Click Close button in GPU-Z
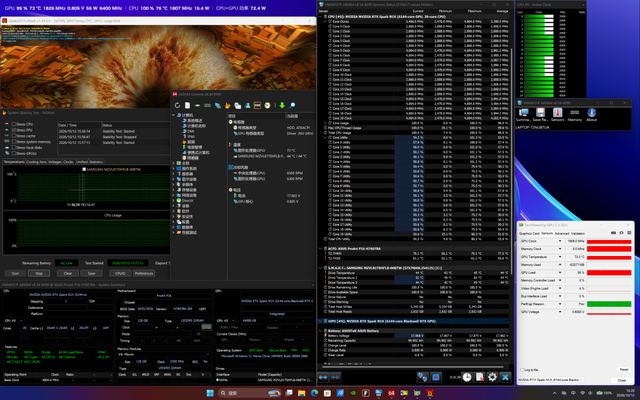The image size is (640, 400). coord(622,380)
